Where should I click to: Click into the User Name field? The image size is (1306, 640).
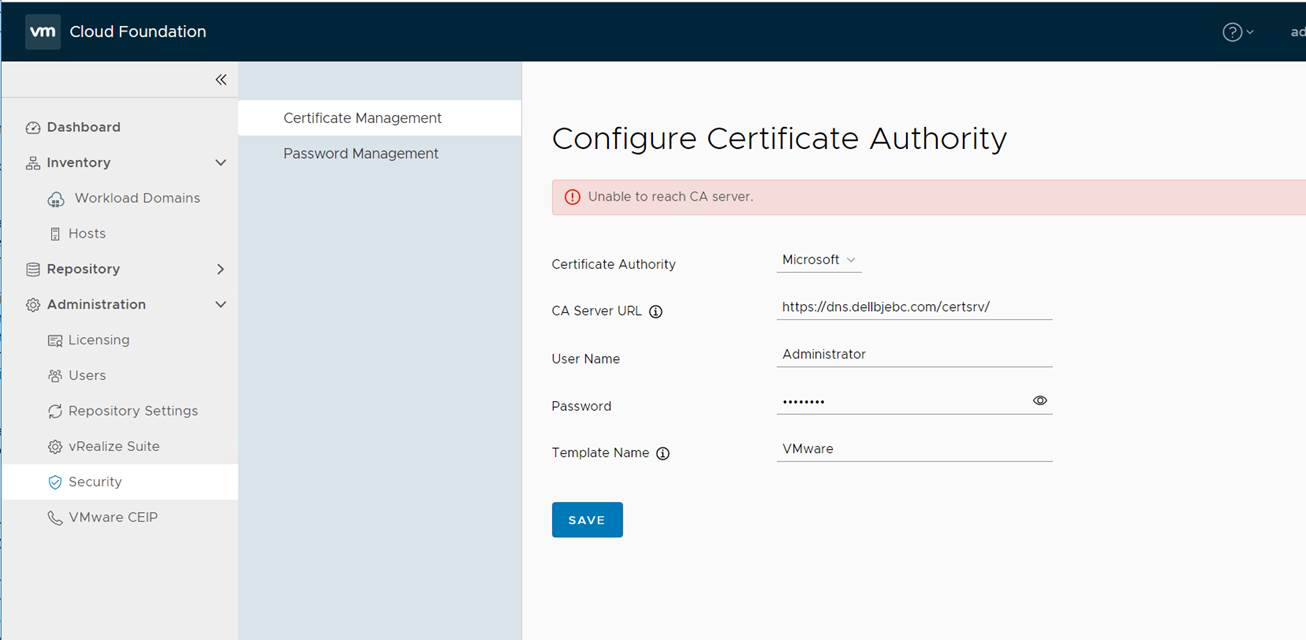pyautogui.click(x=914, y=354)
